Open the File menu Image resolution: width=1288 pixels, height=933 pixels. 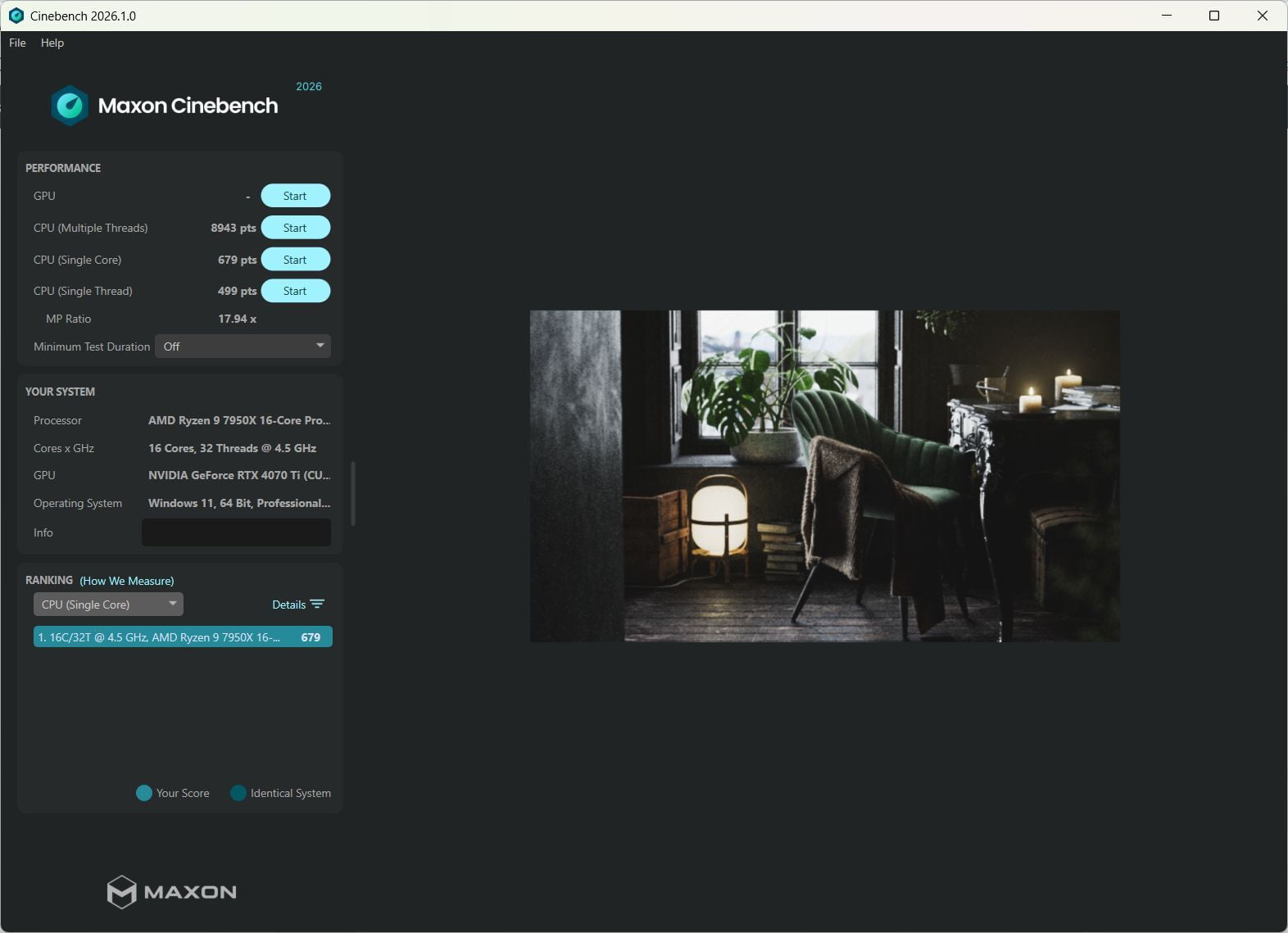tap(17, 43)
